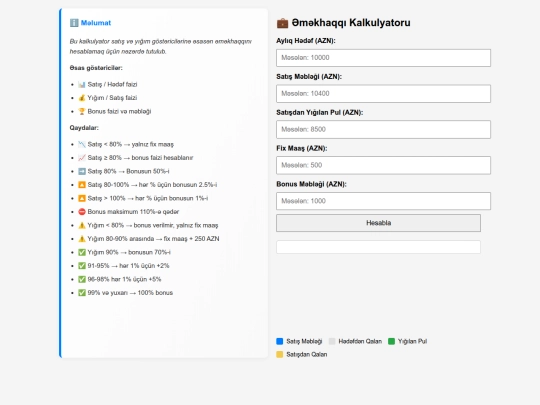Click the yellow Satışdan Qalan legend swatch
The height and width of the screenshot is (405, 540).
coord(280,354)
